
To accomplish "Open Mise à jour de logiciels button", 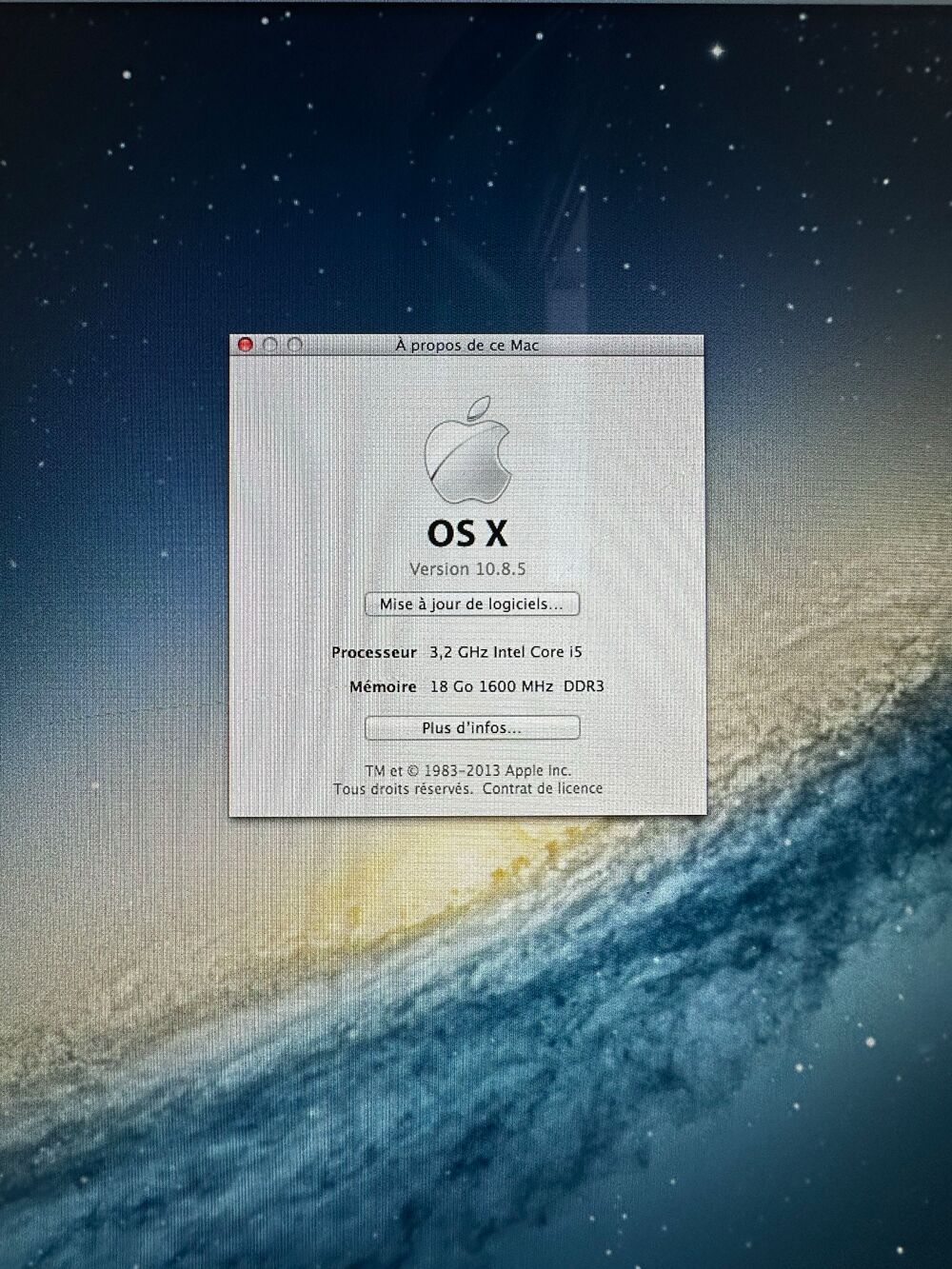I will point(472,604).
